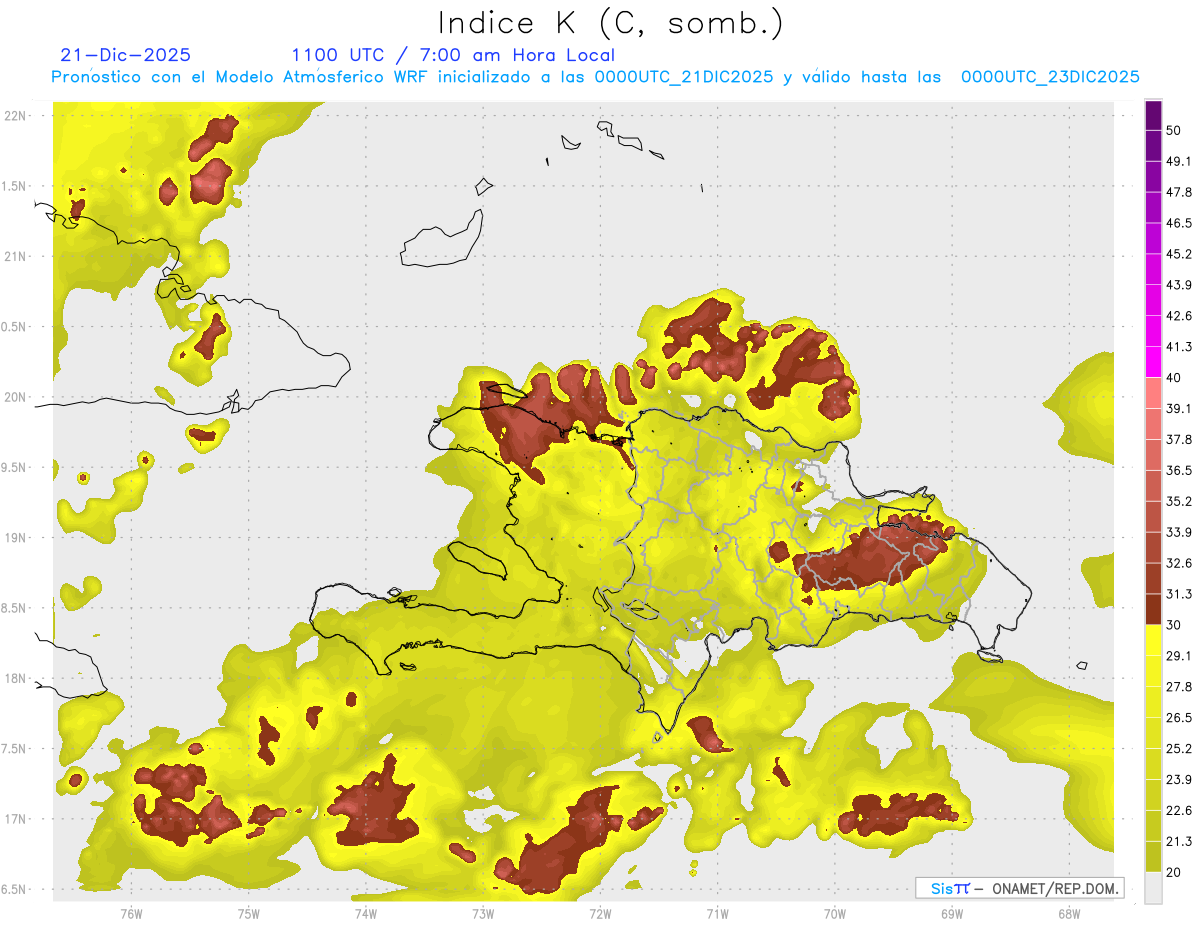Screen dimensions: 1200x927
Task: Select the '21-Dic-2025' date label
Action: coord(125,55)
